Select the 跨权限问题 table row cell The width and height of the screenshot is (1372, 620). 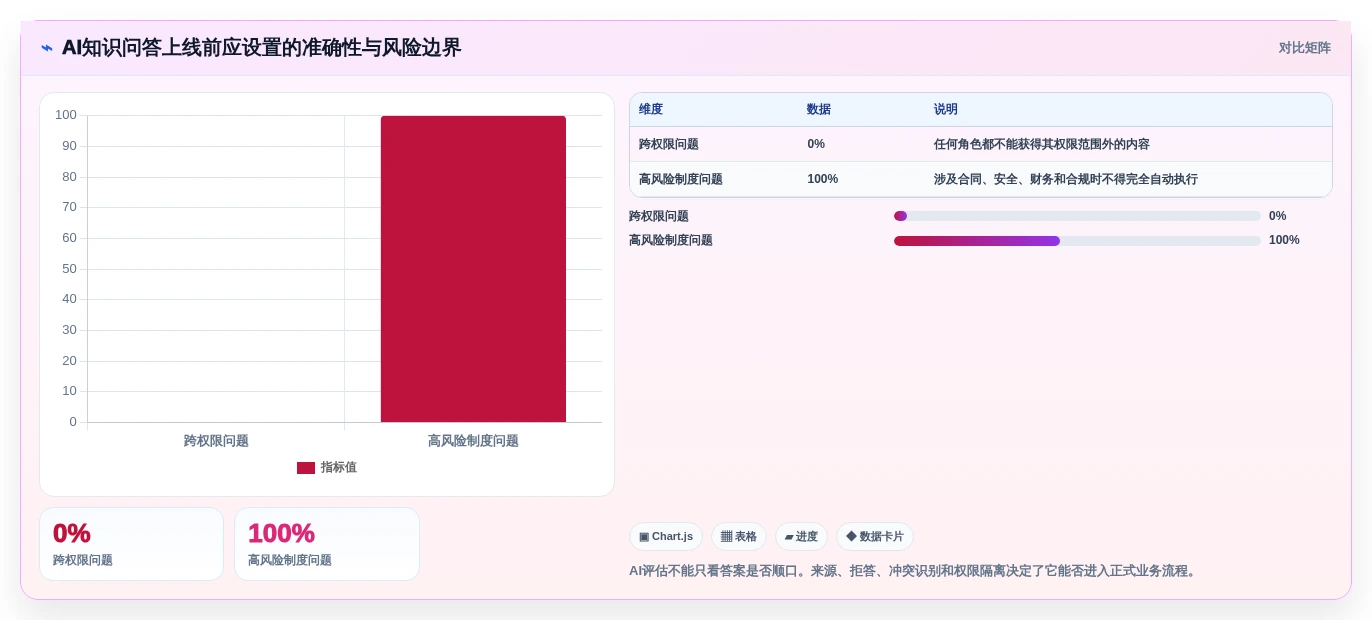[669, 144]
